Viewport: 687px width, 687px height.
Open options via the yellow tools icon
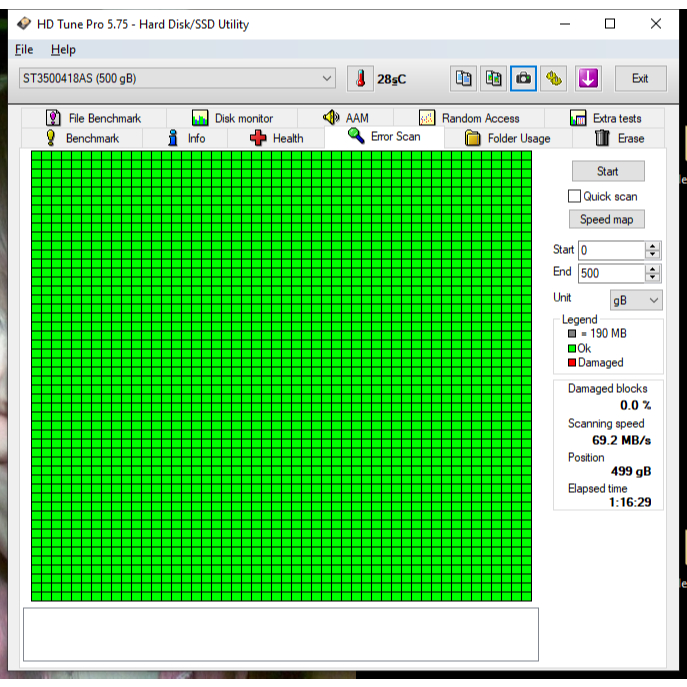tap(554, 78)
